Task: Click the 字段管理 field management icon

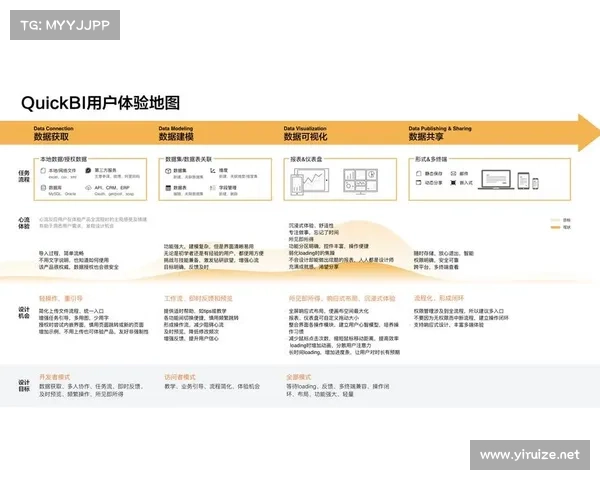Action: coord(213,188)
